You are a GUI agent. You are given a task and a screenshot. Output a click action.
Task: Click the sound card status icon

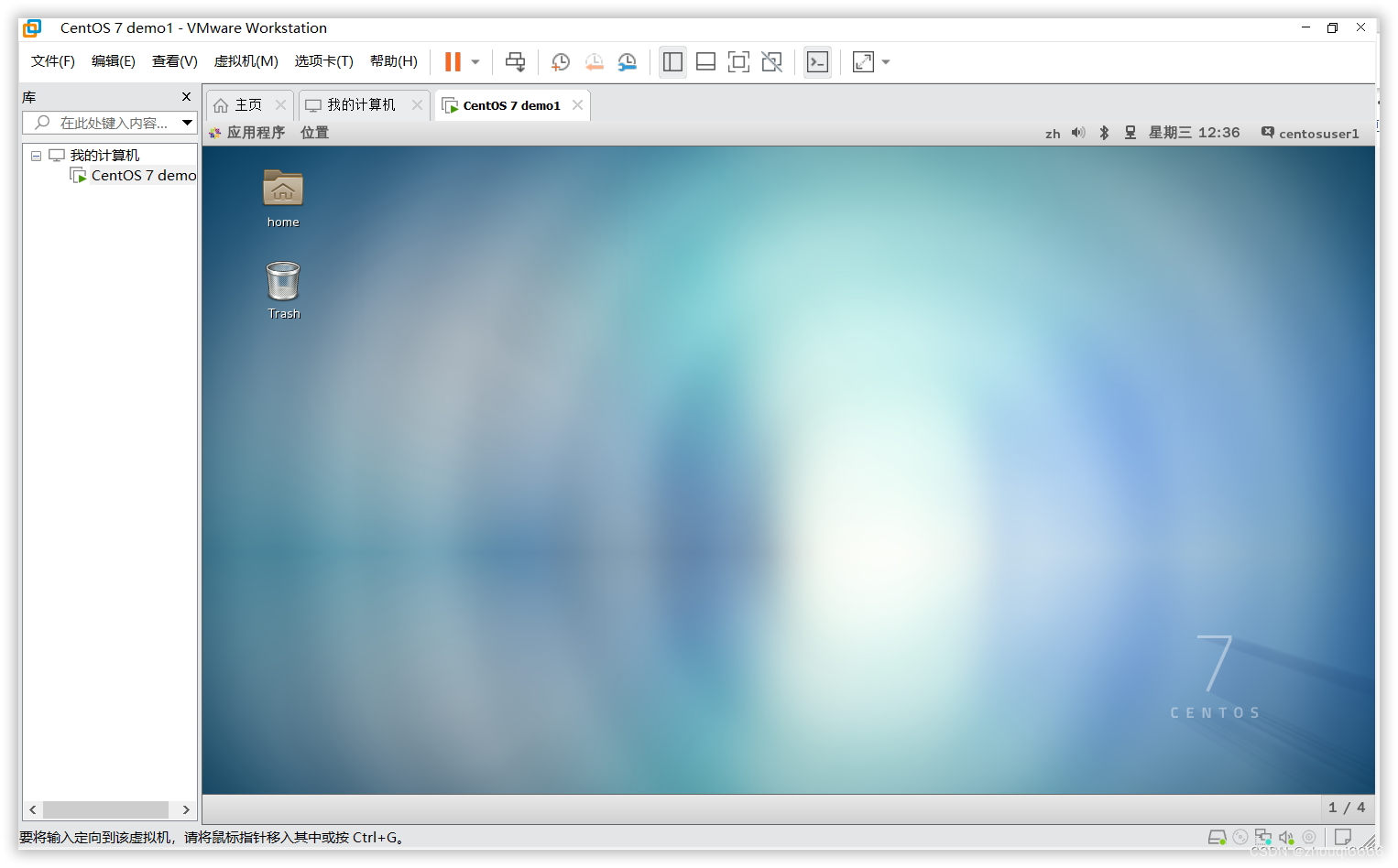coord(1286,837)
